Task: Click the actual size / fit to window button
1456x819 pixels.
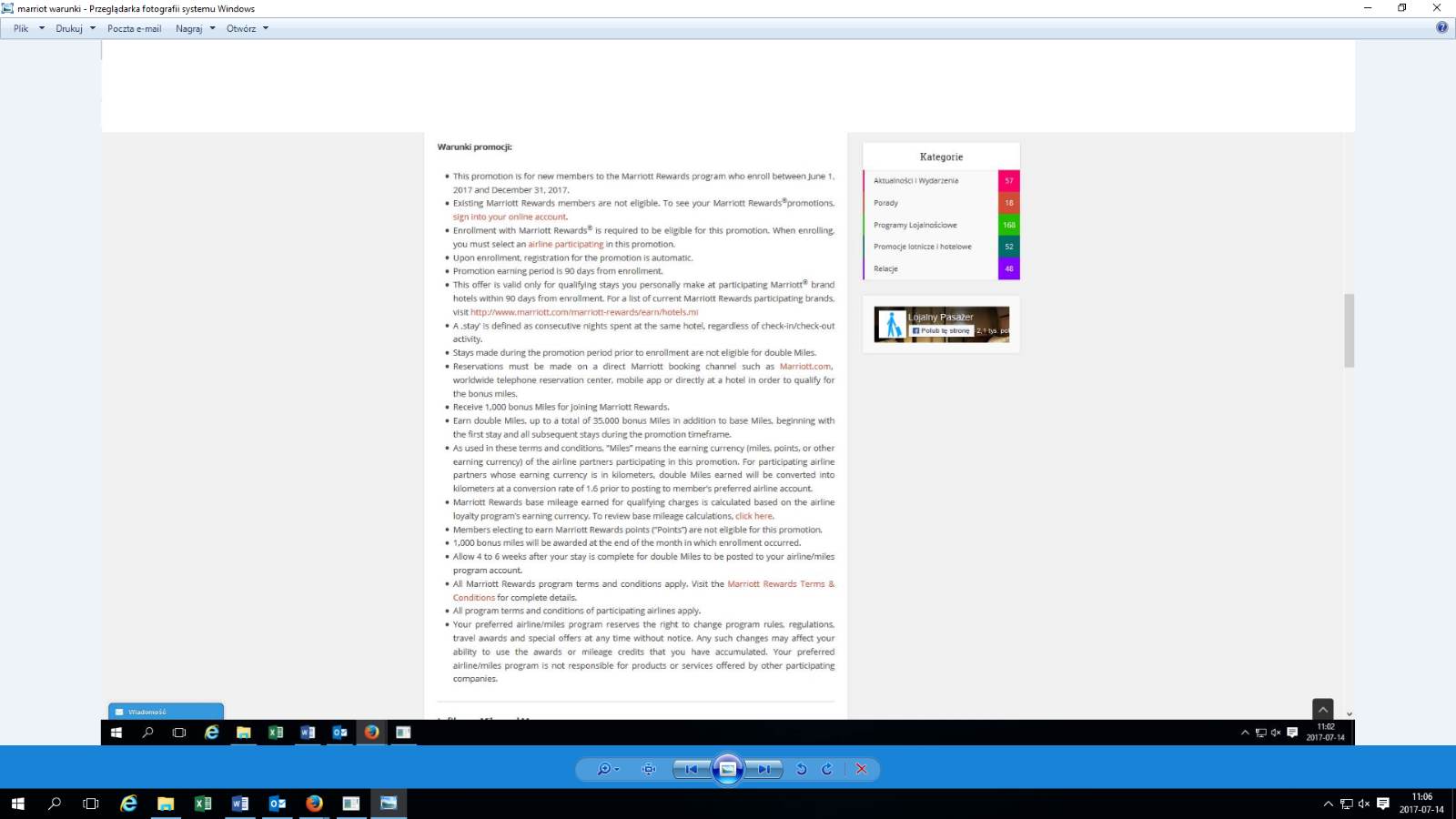Action: click(649, 769)
